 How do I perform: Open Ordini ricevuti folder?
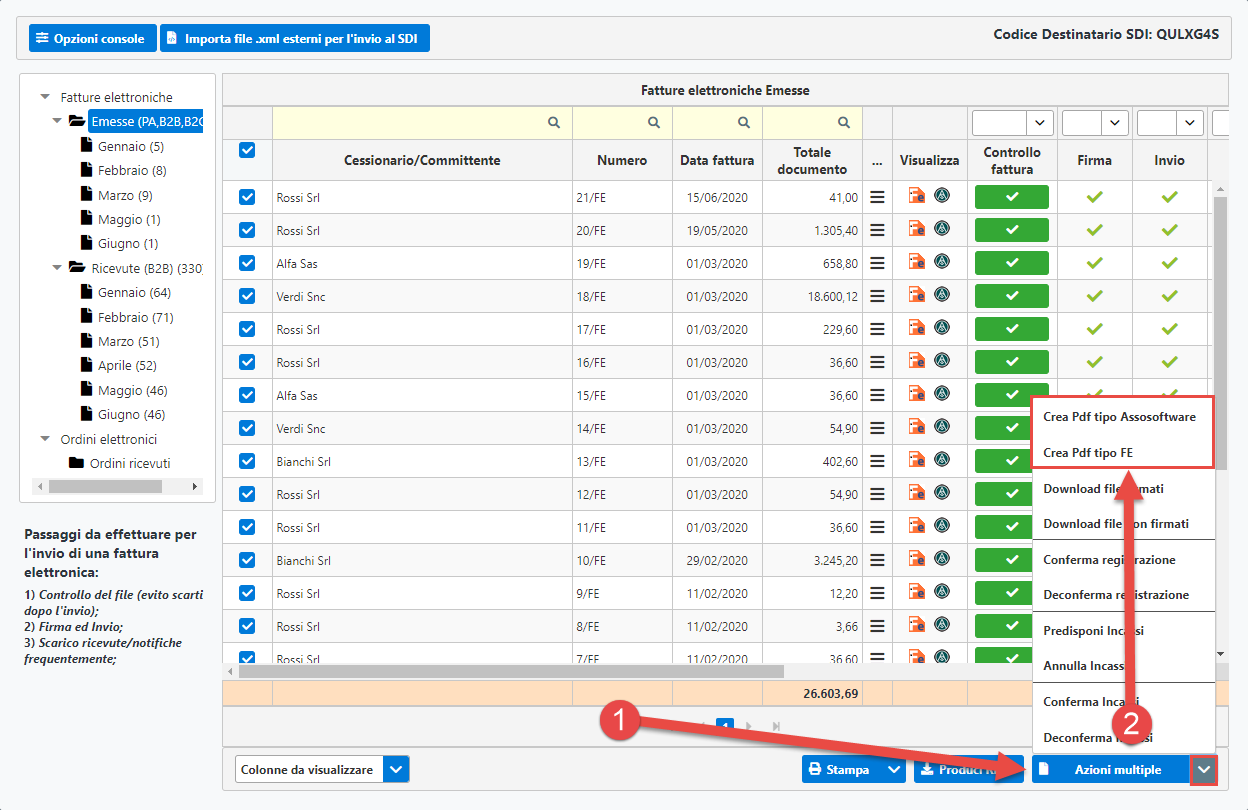point(129,463)
